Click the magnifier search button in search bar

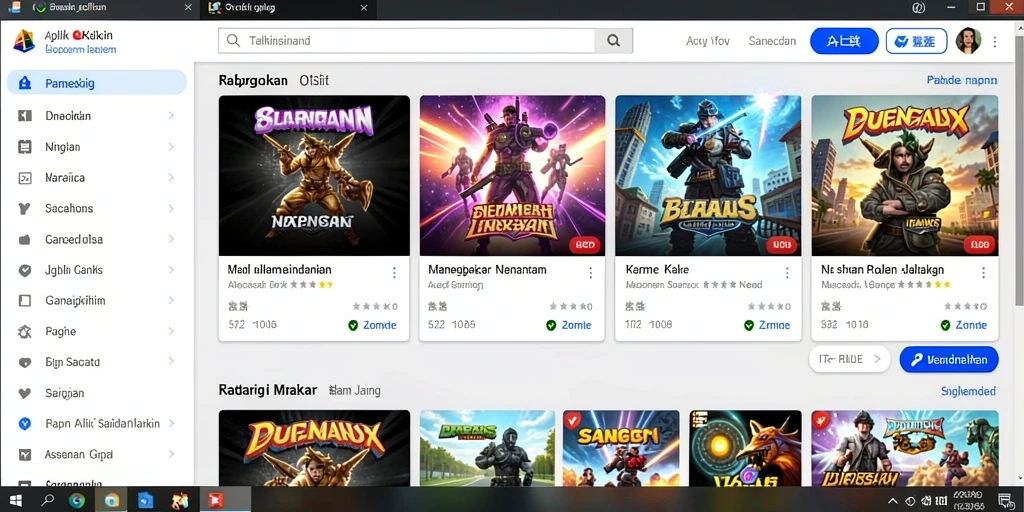(x=613, y=40)
